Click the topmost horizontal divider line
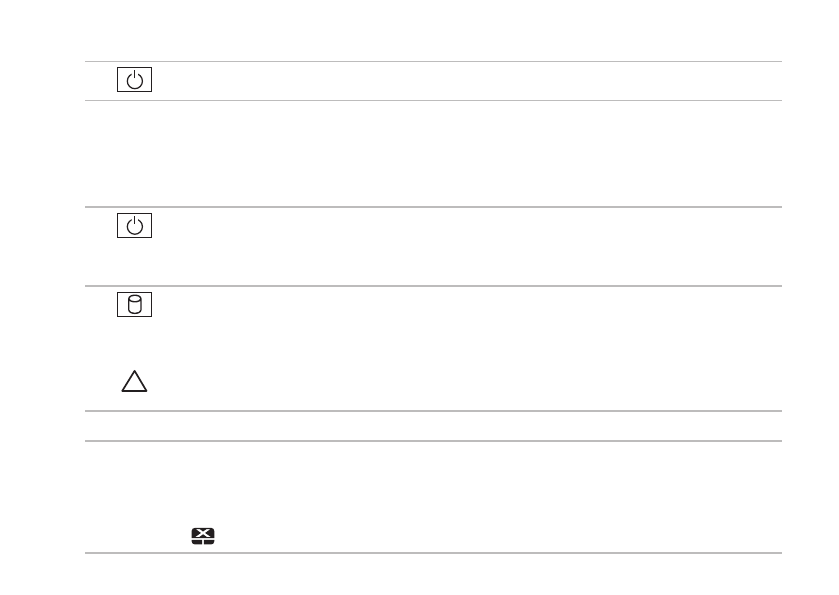 point(430,62)
